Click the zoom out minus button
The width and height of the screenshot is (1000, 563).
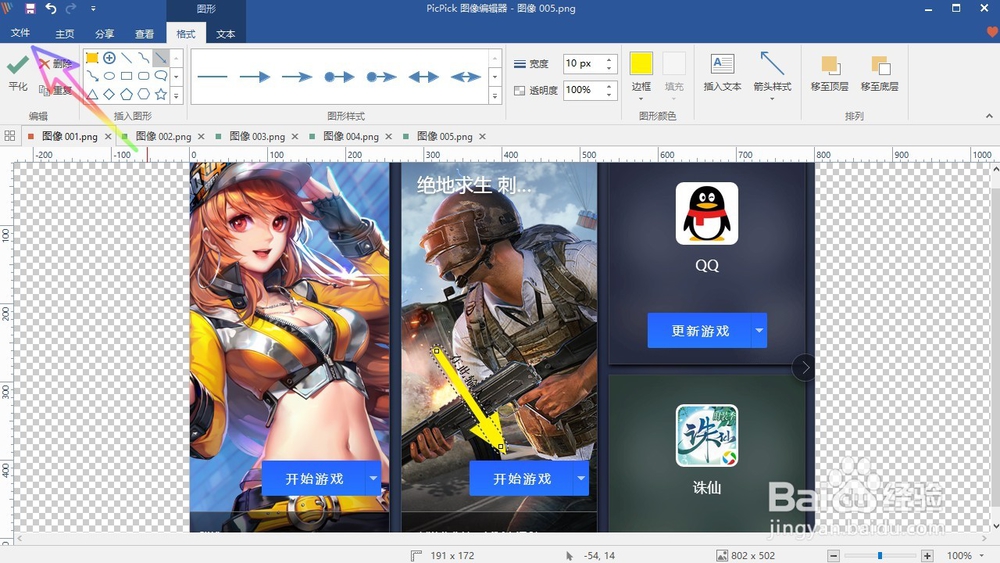pyautogui.click(x=834, y=556)
